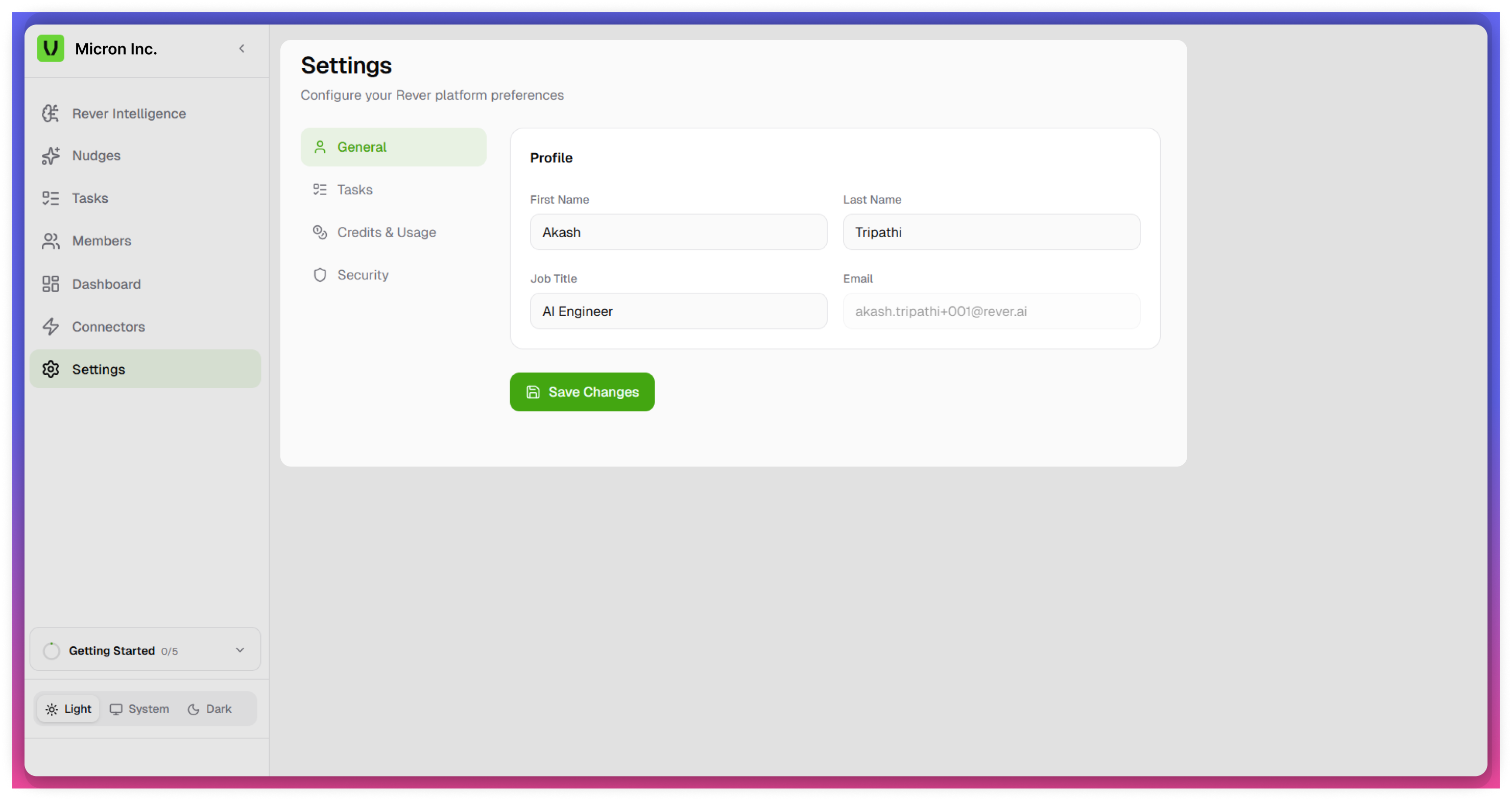Switch theme to Dark mode
Image resolution: width=1512 pixels, height=801 pixels.
tap(209, 709)
